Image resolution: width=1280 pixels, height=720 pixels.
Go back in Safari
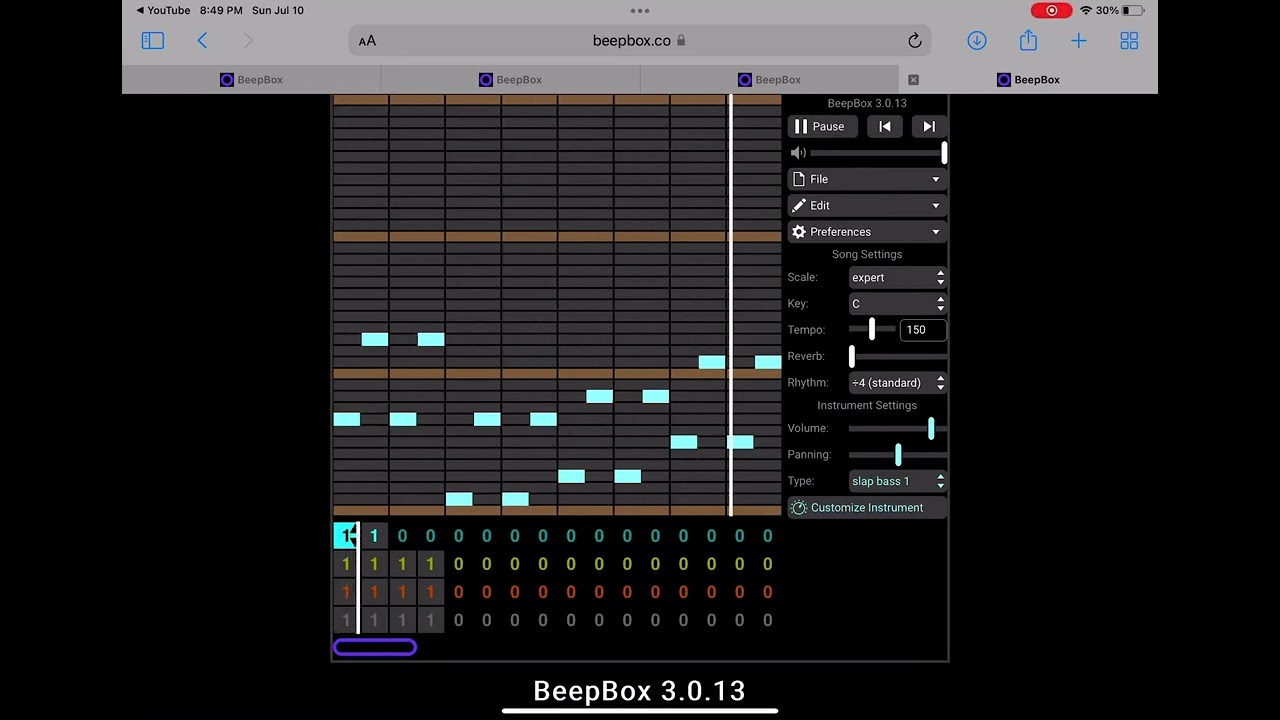click(x=202, y=41)
